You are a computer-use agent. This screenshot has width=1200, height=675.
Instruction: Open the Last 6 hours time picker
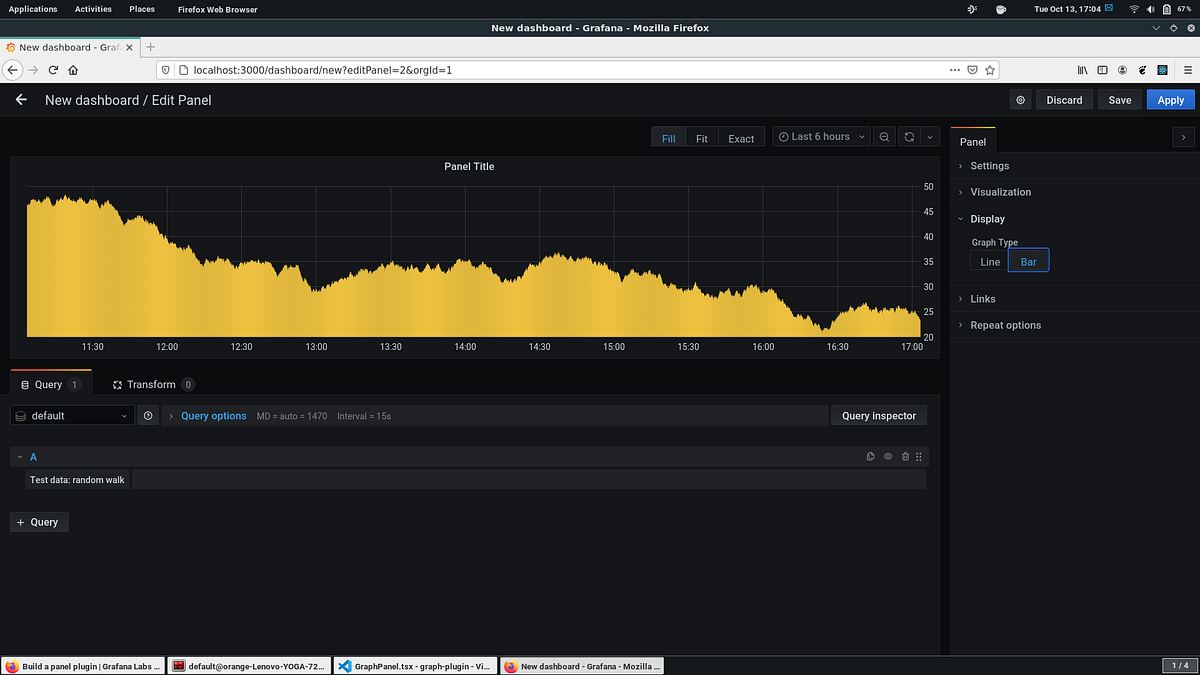pos(820,137)
